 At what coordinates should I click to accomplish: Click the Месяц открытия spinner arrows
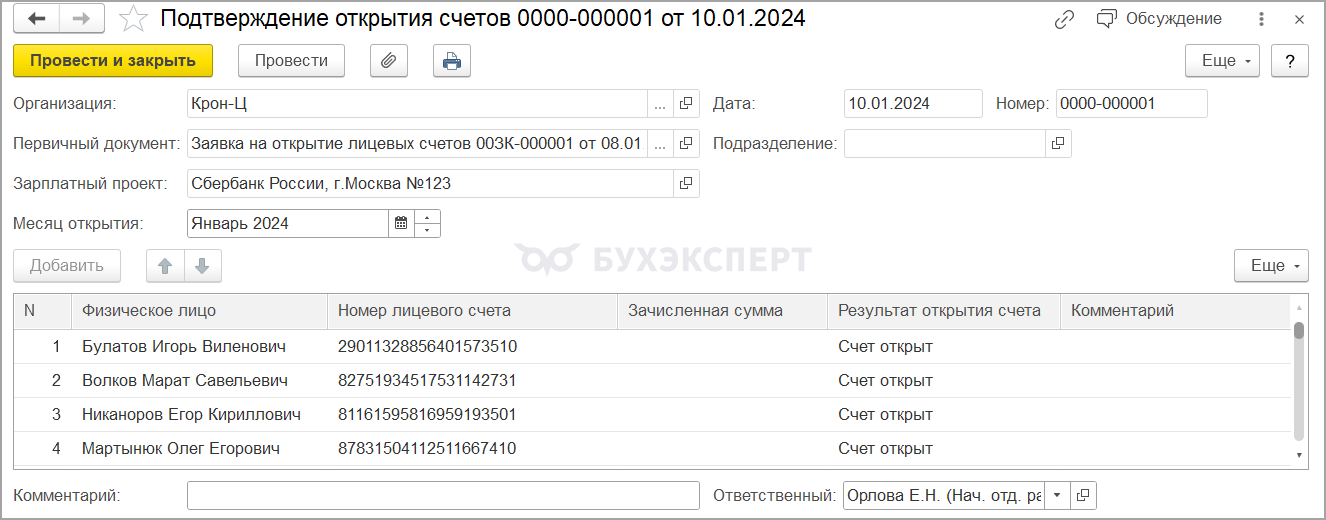427,224
